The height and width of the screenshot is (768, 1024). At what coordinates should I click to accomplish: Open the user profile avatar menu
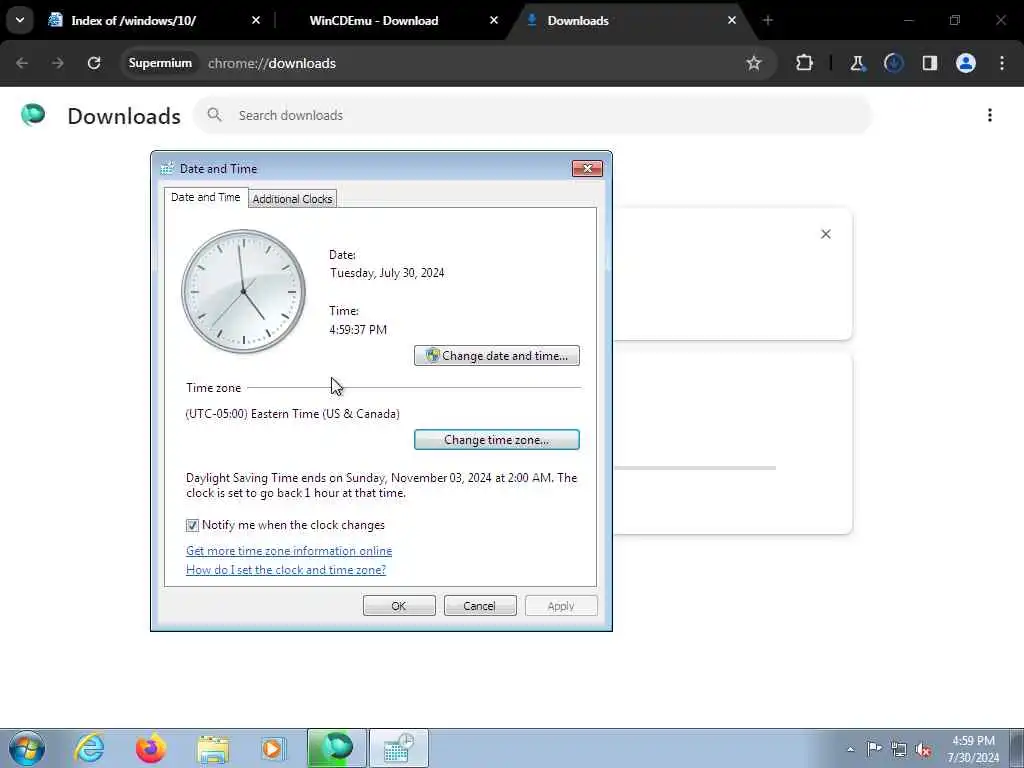tap(965, 63)
